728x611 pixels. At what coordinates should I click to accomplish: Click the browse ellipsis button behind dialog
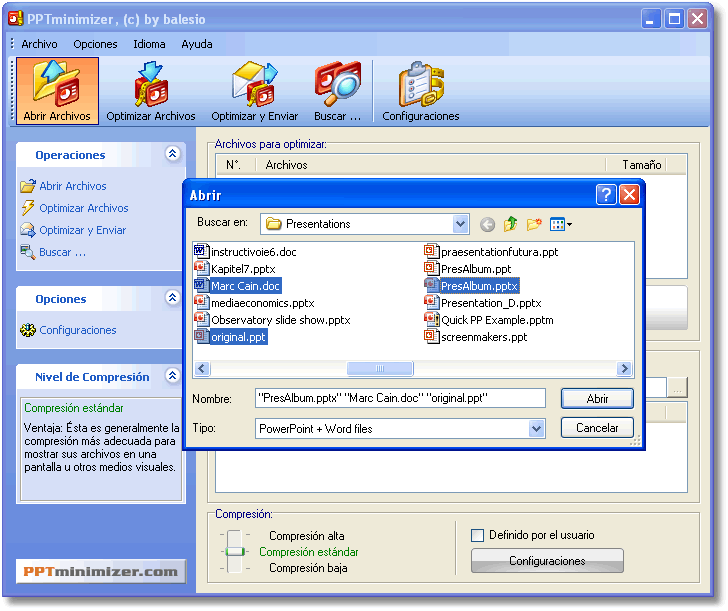tap(677, 388)
